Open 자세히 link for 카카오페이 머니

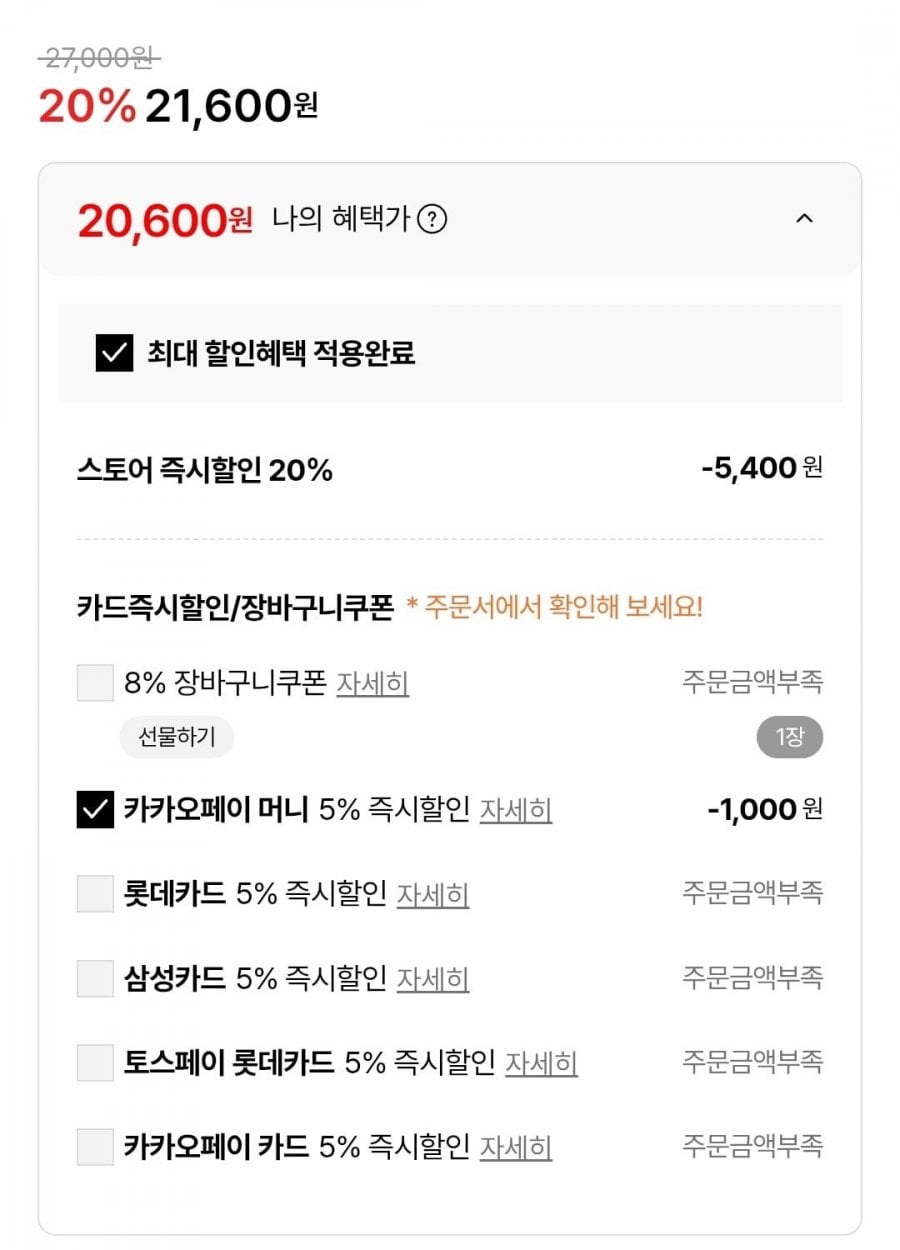tap(516, 810)
